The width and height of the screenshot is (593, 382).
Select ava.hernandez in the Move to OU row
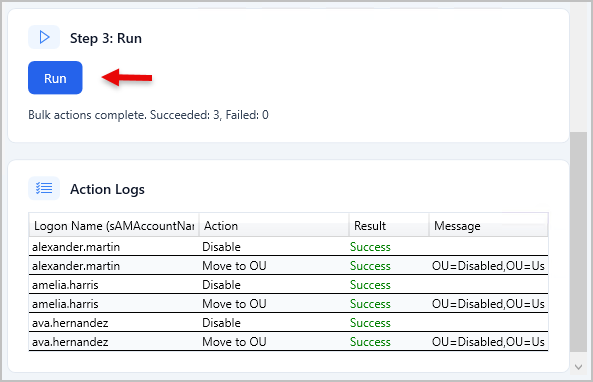point(70,342)
